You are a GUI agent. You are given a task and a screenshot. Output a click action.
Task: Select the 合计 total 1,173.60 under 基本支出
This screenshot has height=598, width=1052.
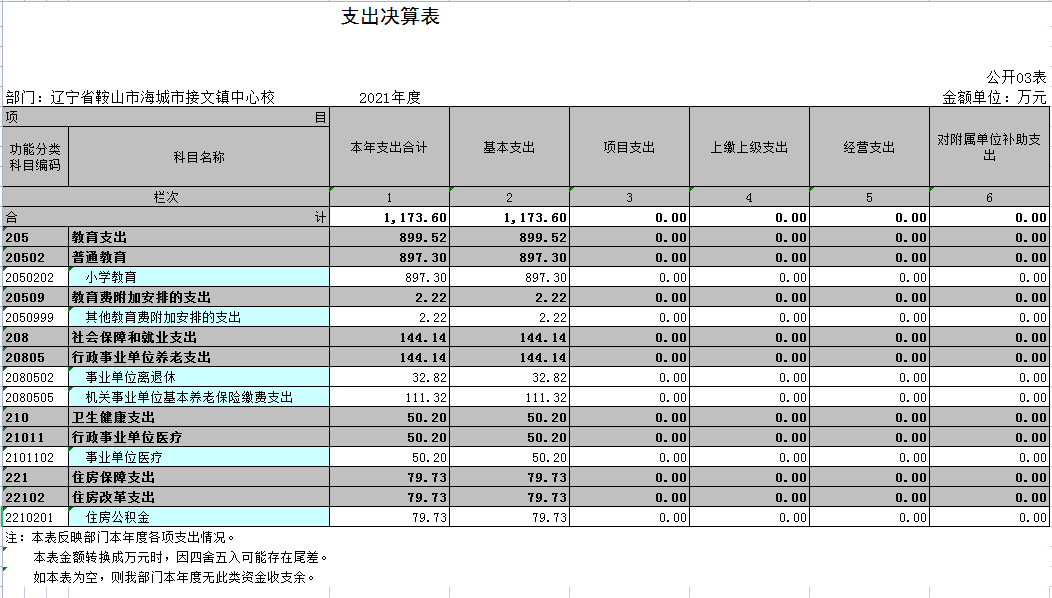[x=509, y=217]
